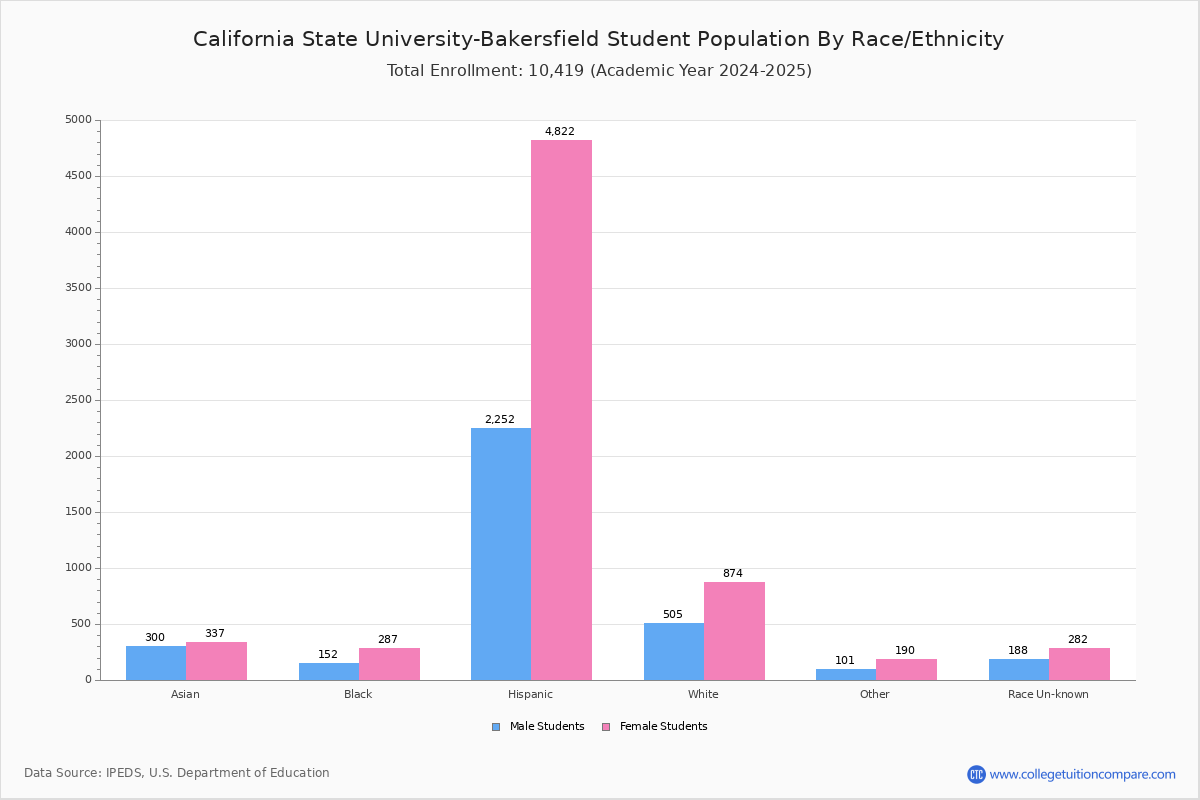Click the CTC logo icon

pyautogui.click(x=976, y=774)
